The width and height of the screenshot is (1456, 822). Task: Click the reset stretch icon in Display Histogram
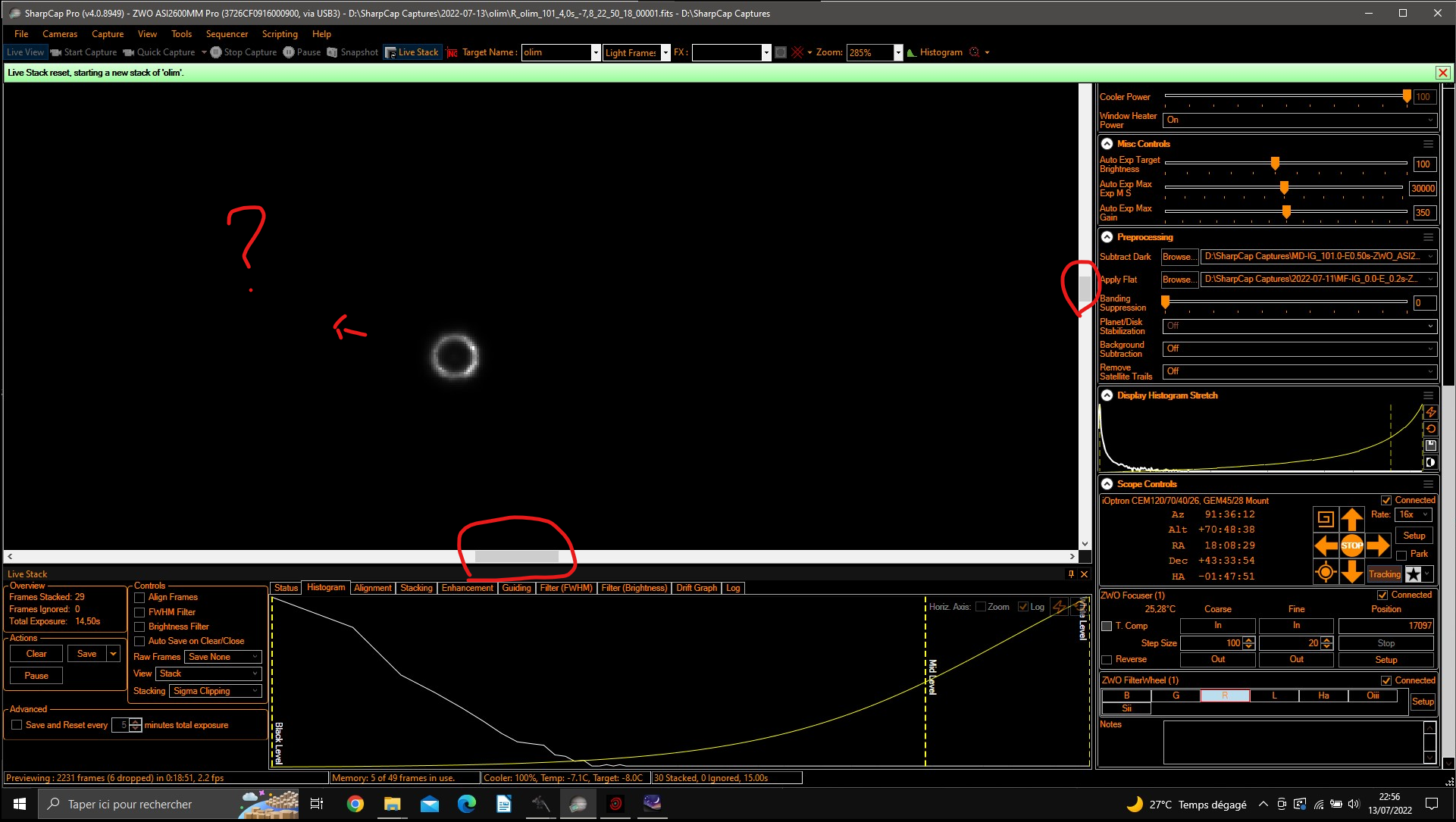coord(1431,429)
